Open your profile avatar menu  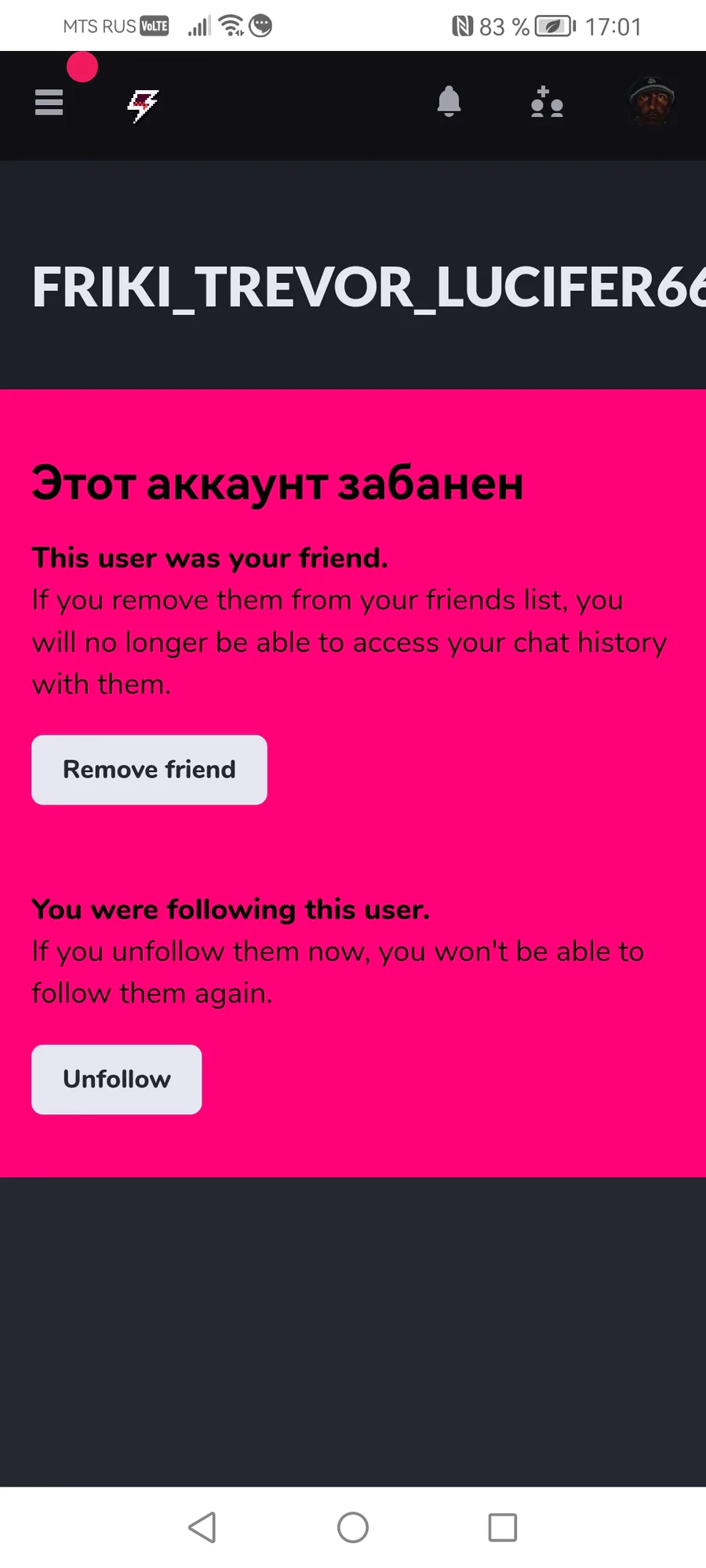652,100
